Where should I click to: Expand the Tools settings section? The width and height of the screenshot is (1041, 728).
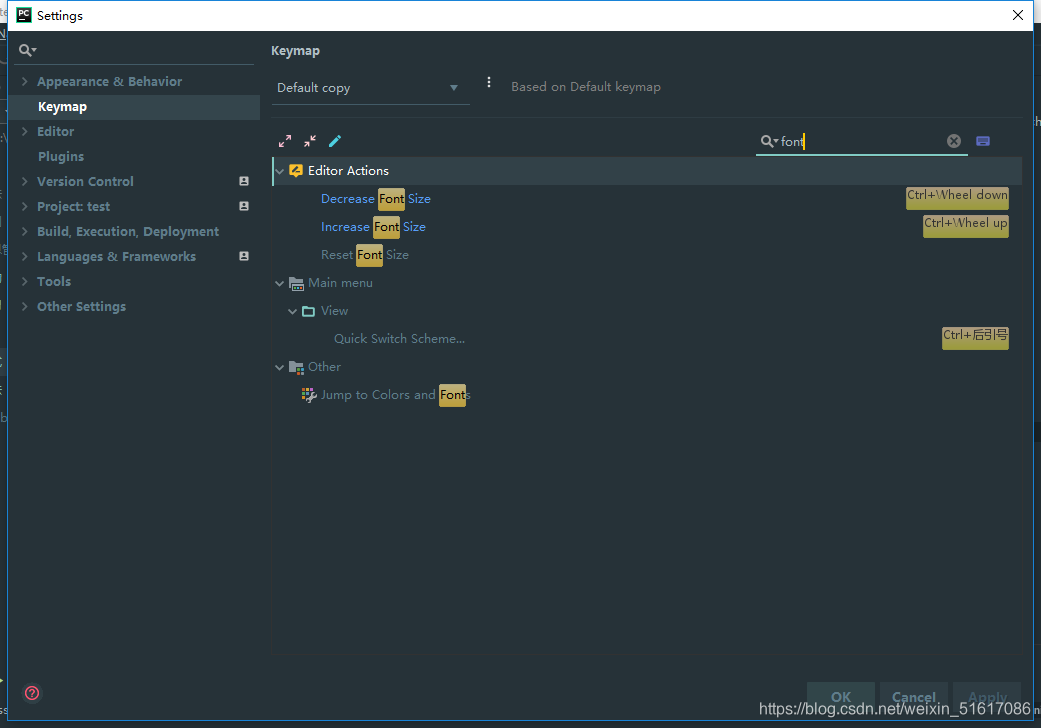(x=25, y=281)
